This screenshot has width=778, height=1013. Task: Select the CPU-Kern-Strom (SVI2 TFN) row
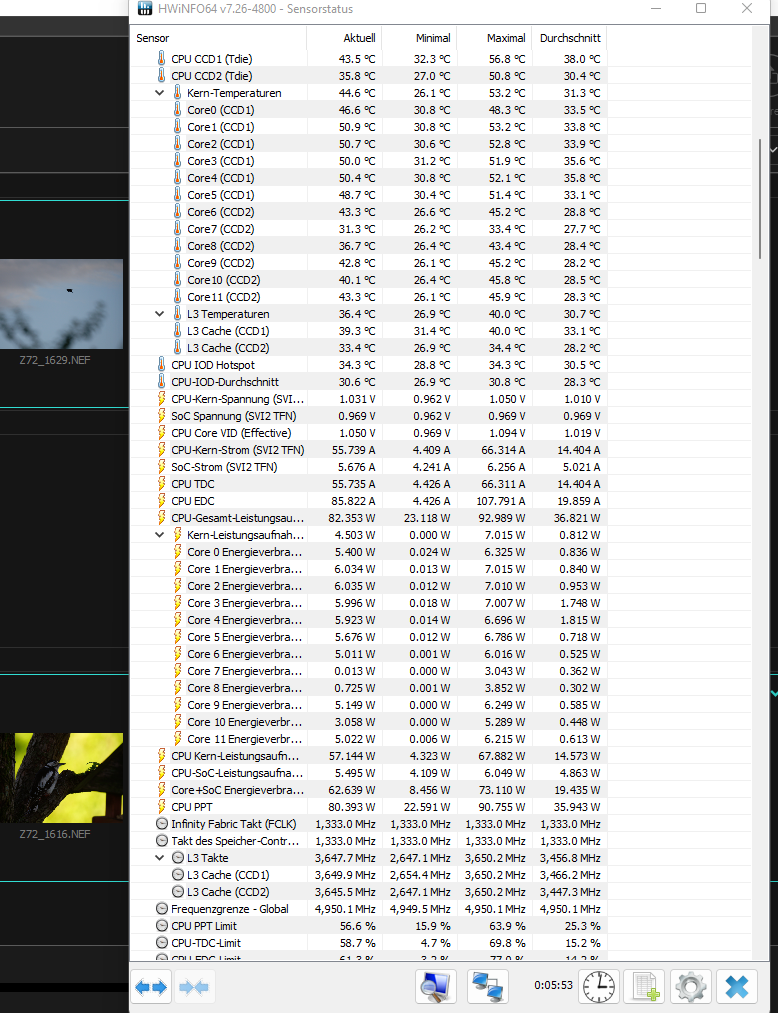tap(368, 450)
